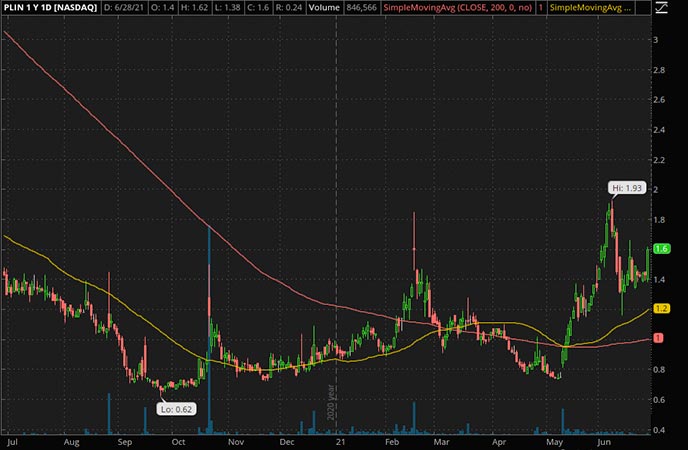Click the Jun label on time axis
The height and width of the screenshot is (450, 688).
point(604,442)
